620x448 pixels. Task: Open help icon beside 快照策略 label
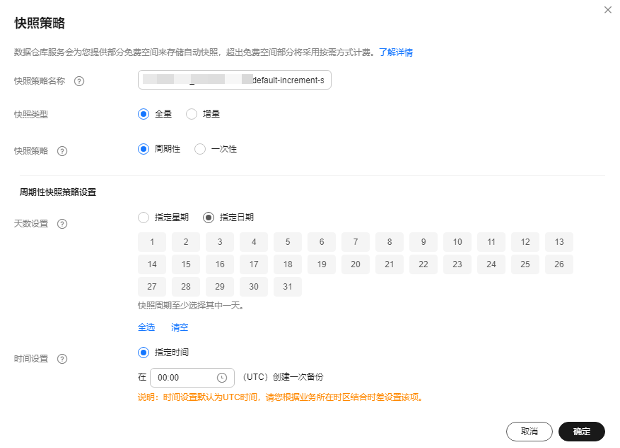(62, 151)
